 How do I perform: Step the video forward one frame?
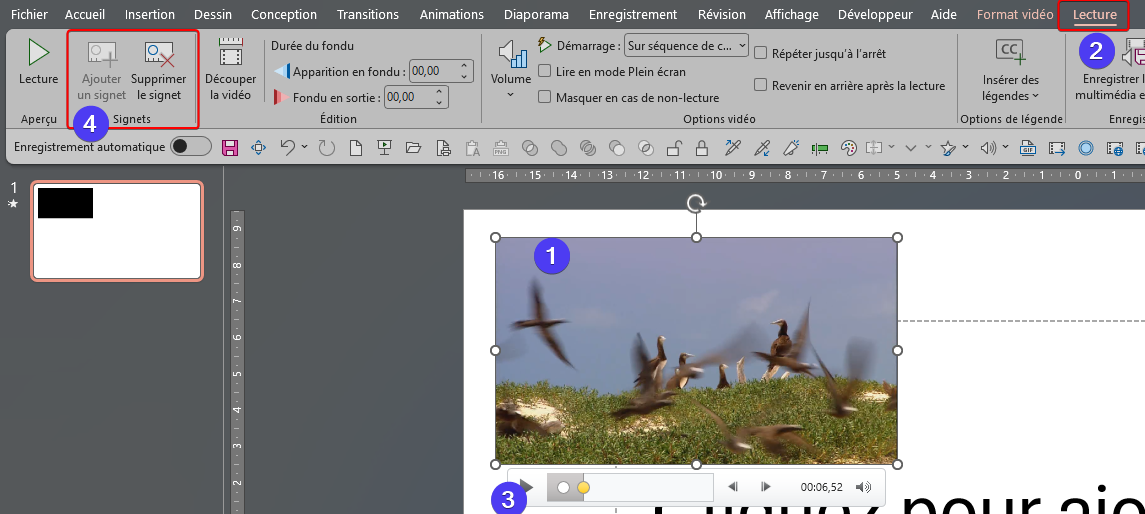766,487
